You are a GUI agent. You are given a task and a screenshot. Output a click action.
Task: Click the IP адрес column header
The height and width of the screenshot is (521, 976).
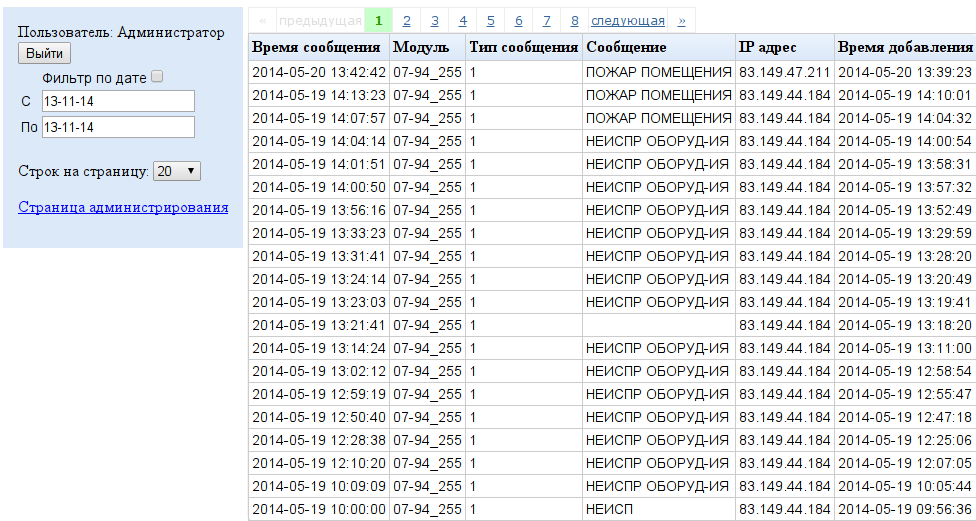point(766,47)
